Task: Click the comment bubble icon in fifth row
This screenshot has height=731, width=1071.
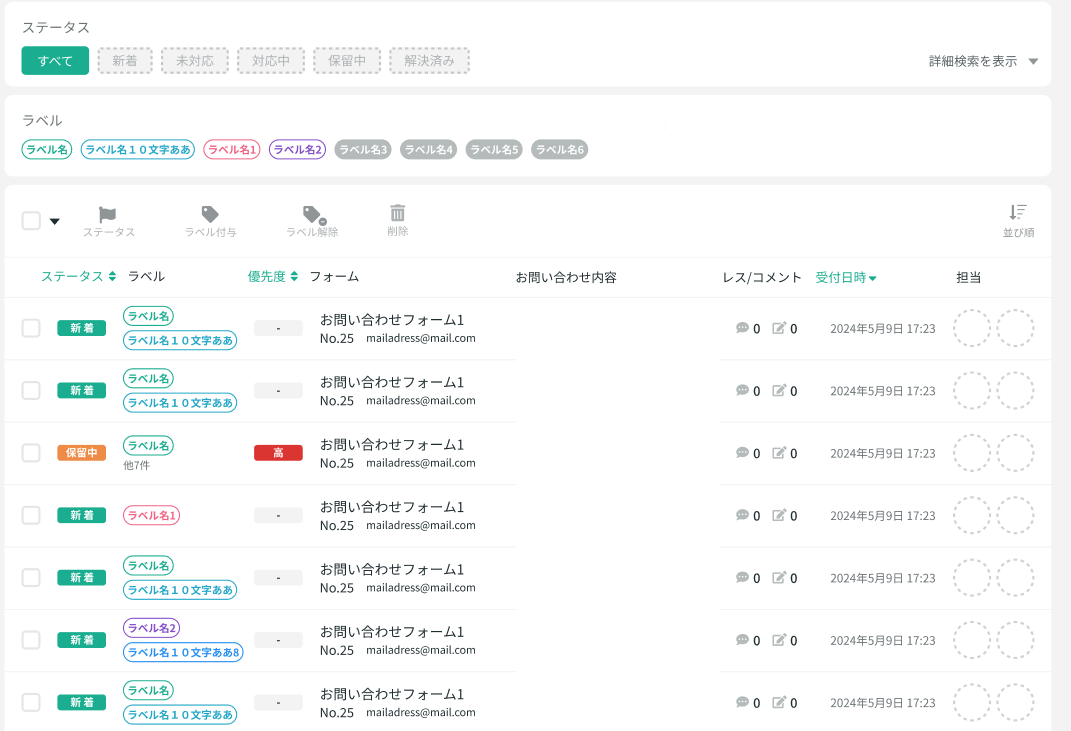Action: pyautogui.click(x=742, y=578)
